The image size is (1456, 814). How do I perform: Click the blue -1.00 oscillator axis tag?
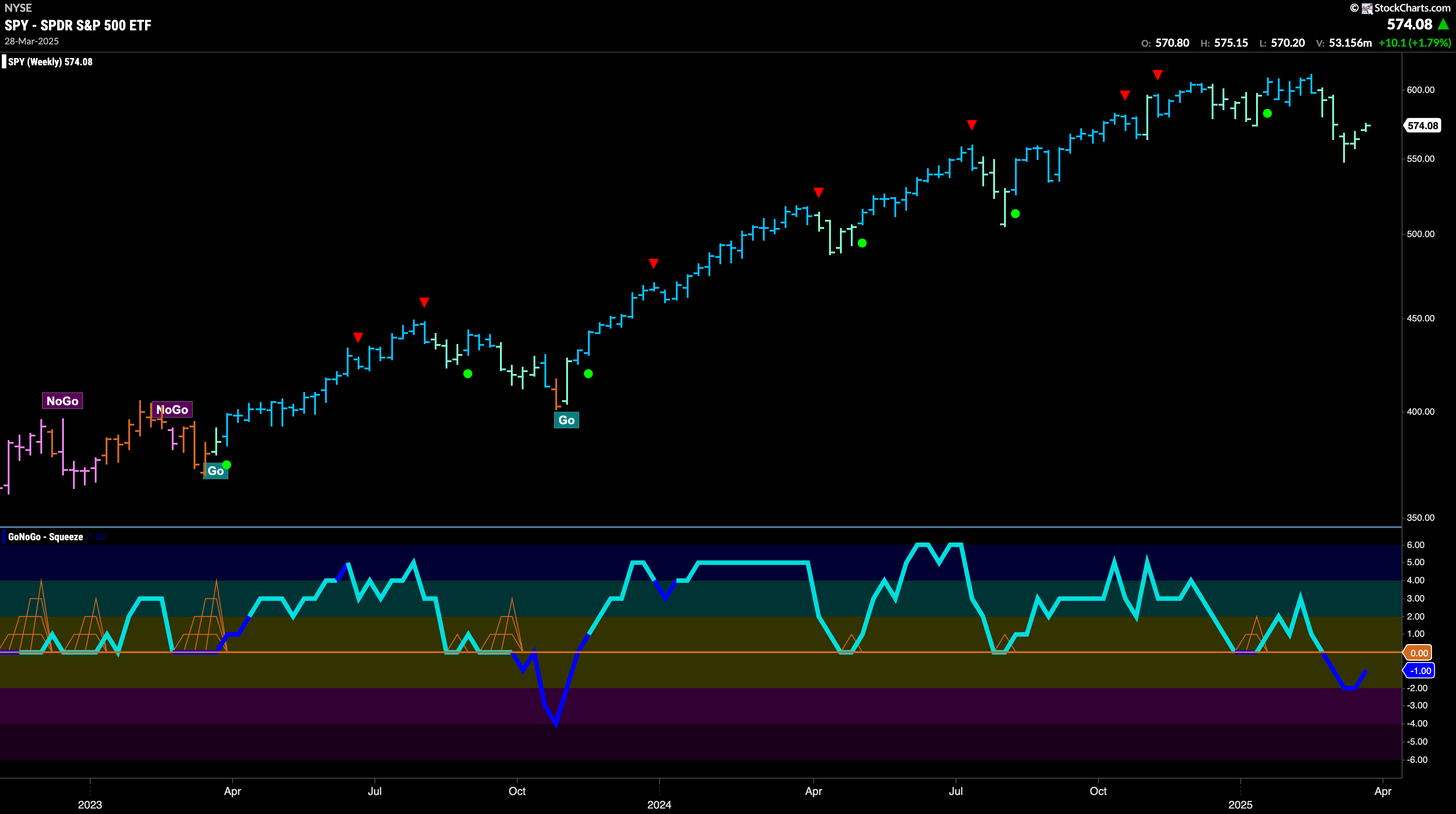1419,671
